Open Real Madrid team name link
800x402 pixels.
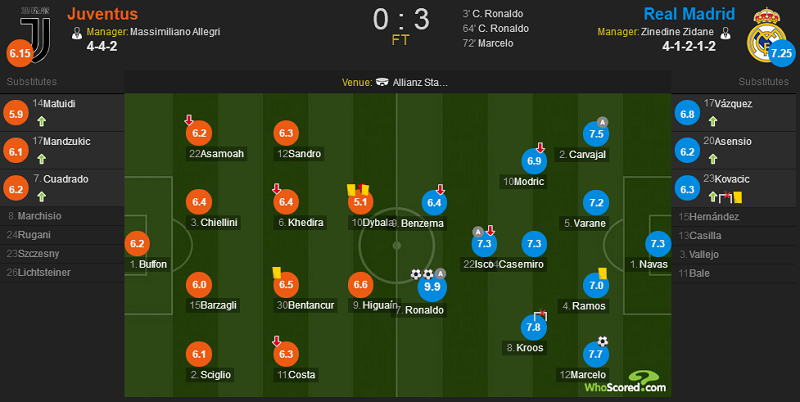(x=689, y=14)
